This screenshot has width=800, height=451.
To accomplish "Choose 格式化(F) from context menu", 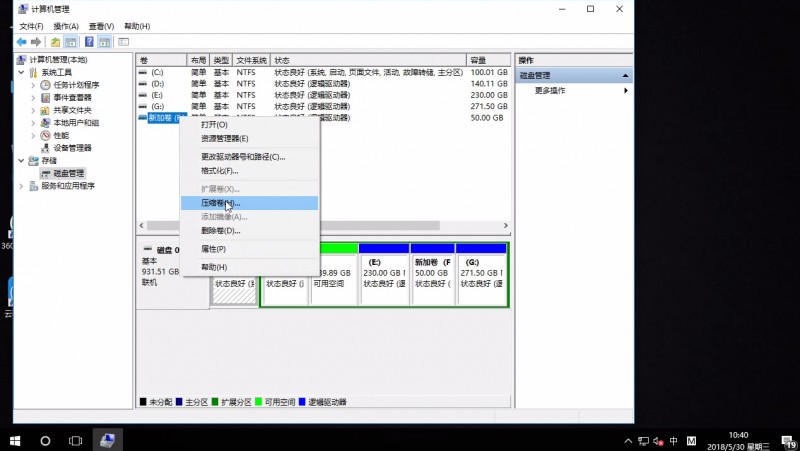I will click(x=249, y=170).
